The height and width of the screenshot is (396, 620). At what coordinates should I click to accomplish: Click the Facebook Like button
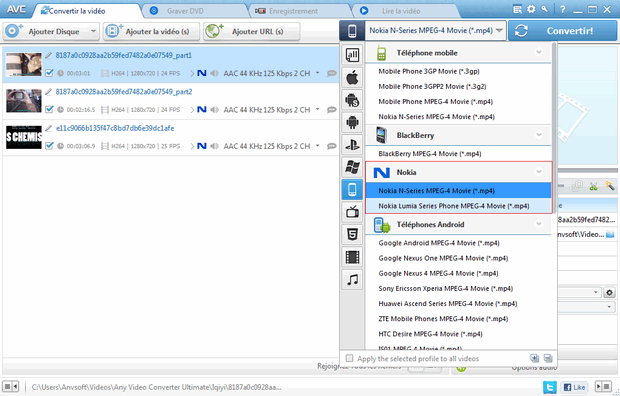pos(574,387)
